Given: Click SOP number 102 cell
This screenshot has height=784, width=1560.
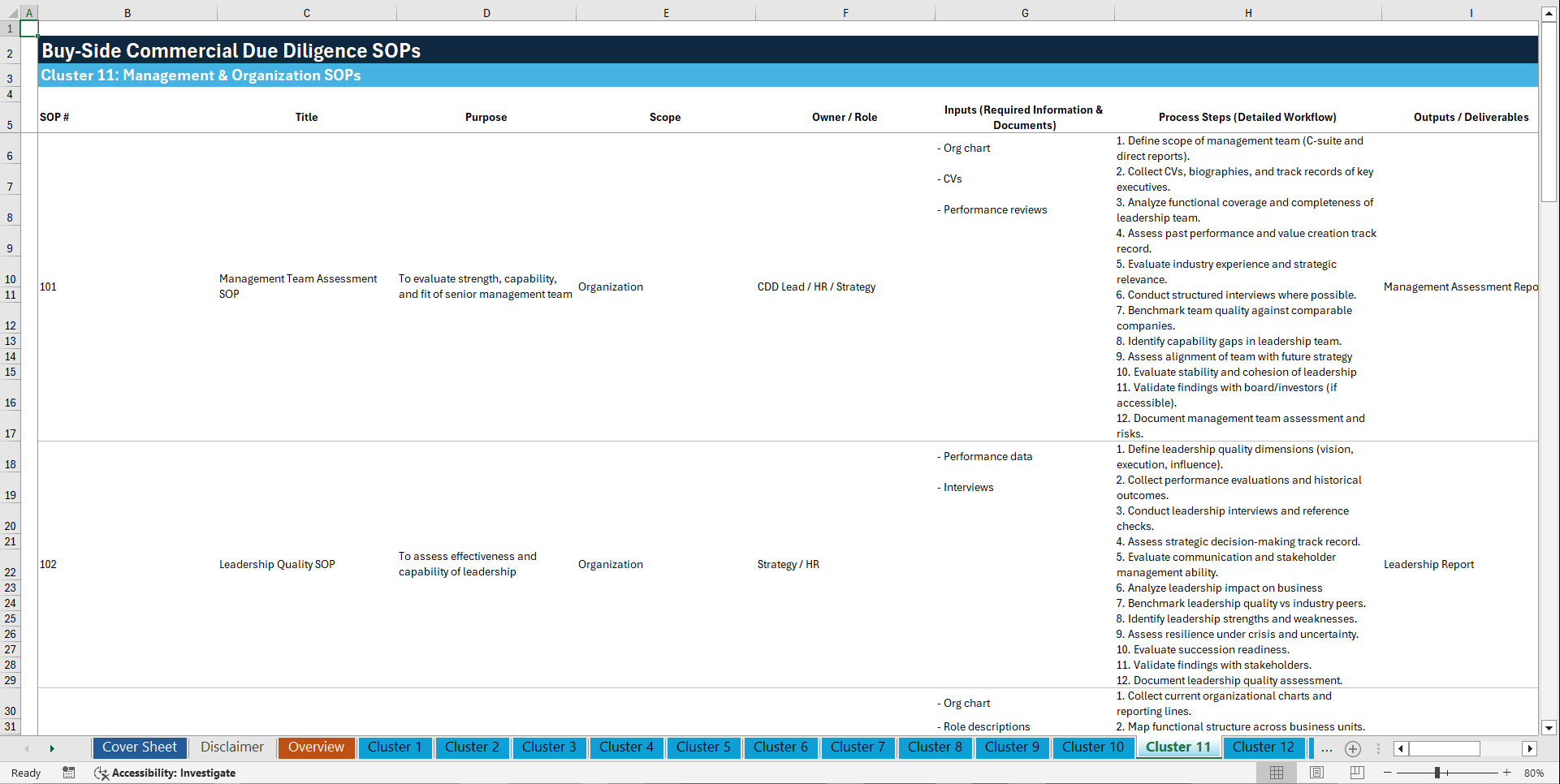Looking at the screenshot, I should [49, 565].
